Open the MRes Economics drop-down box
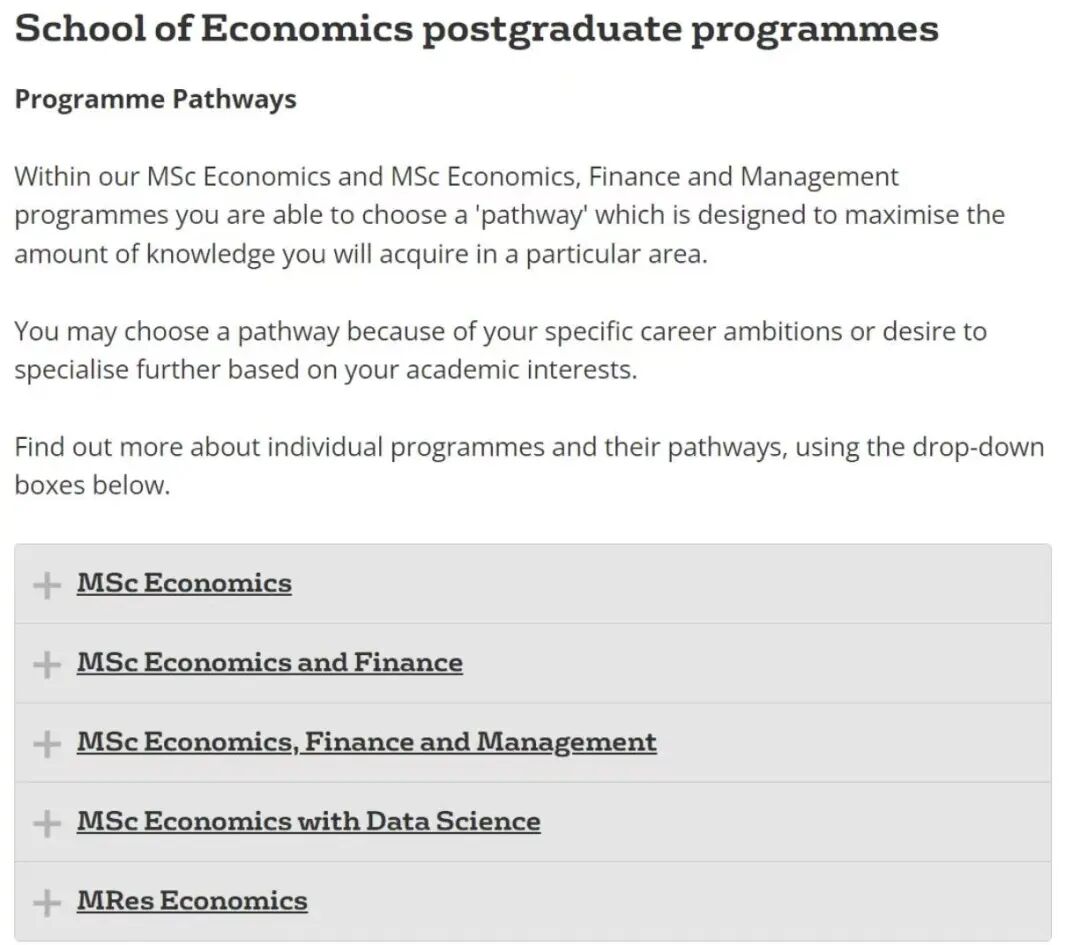This screenshot has height=945, width=1080. pos(192,901)
